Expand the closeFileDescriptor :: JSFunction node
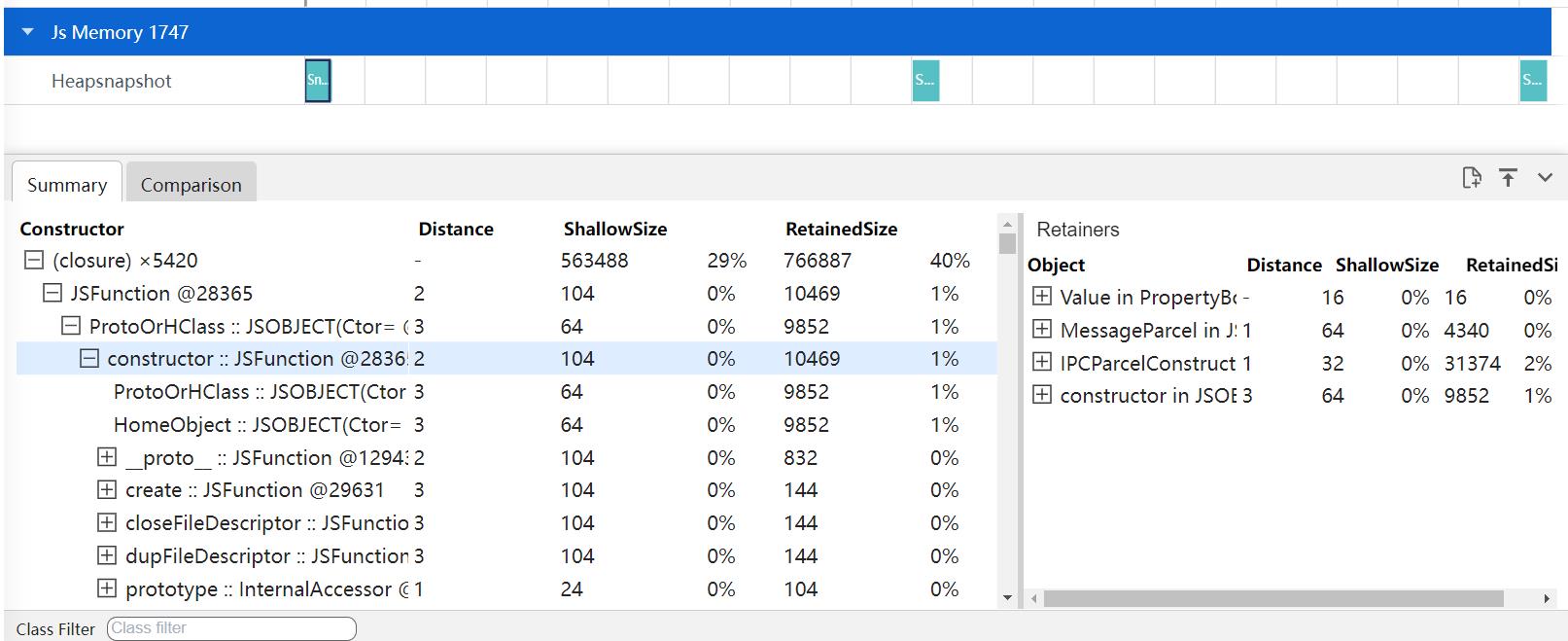Viewport: 1568px width, 641px height. coord(107,523)
